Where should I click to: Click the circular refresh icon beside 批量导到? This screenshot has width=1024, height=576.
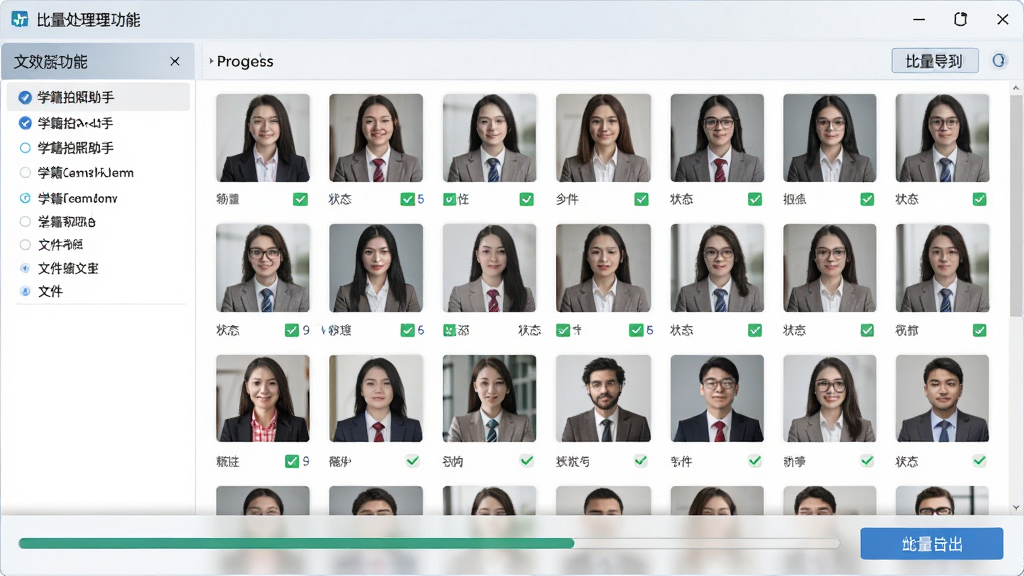(x=999, y=61)
